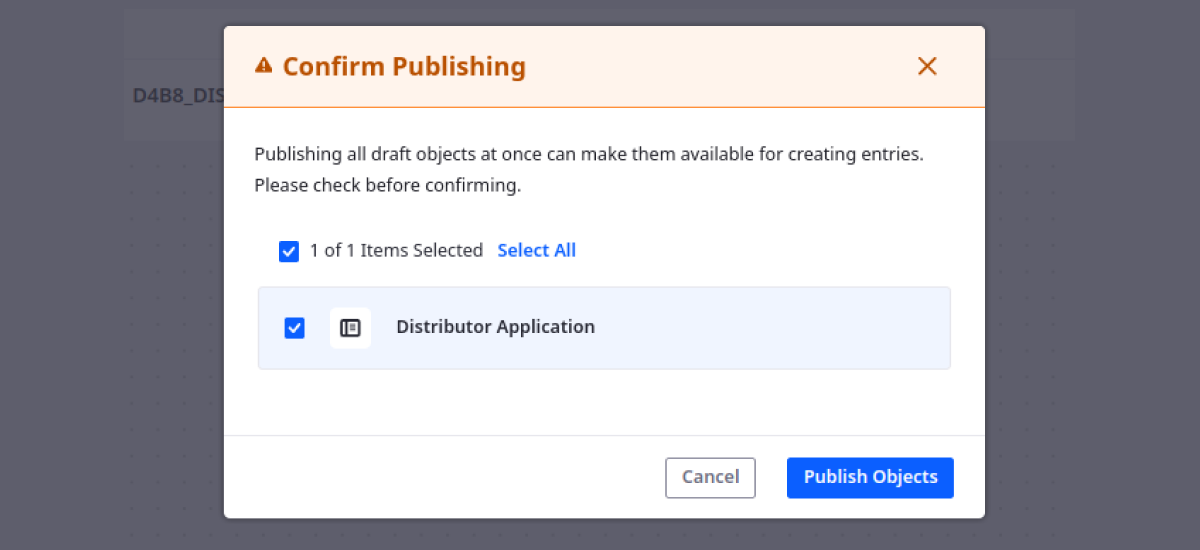
Task: Click the "1 of 1 Items Selected" label
Action: tap(396, 250)
